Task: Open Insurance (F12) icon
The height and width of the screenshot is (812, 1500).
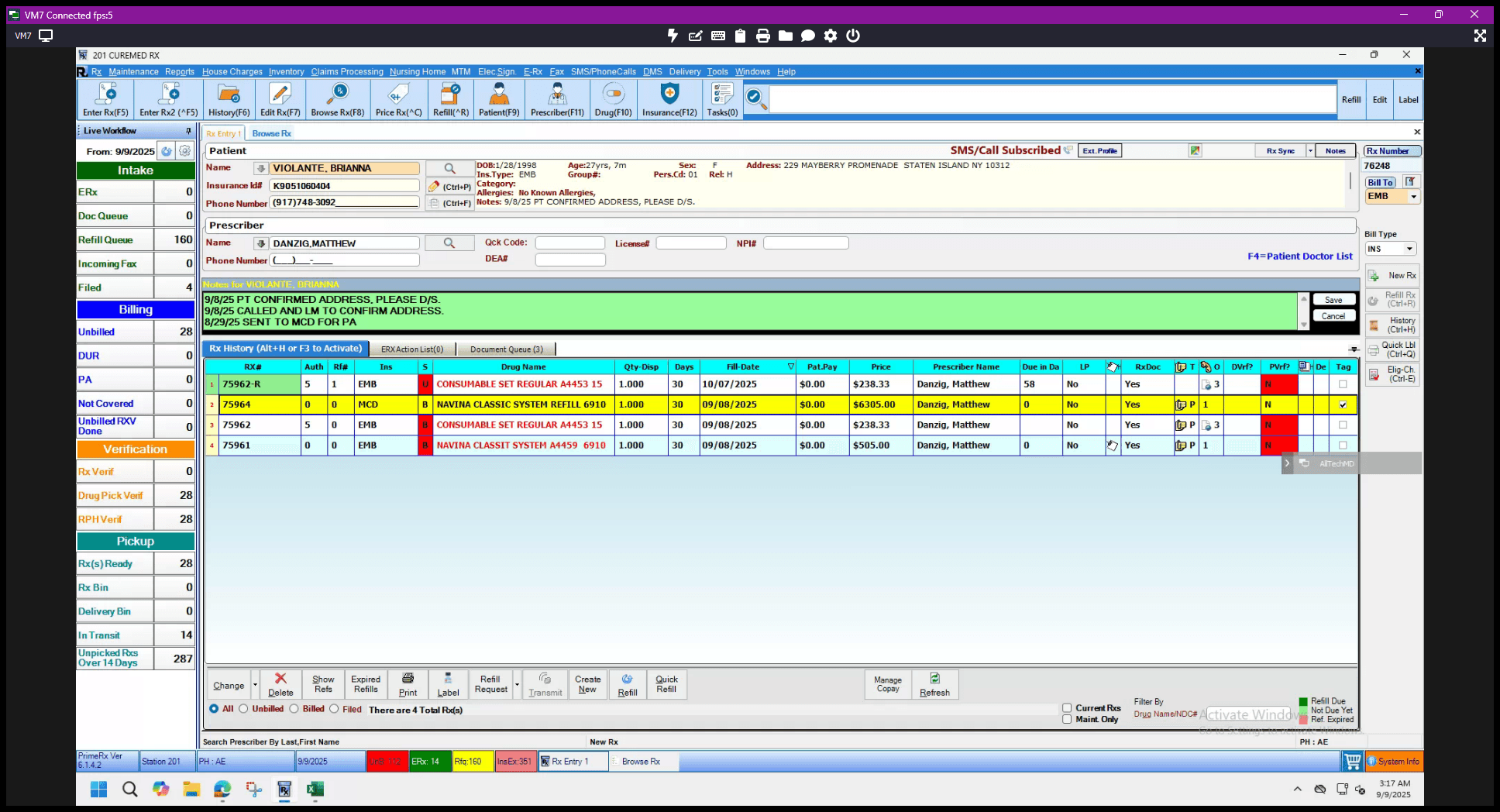Action: (669, 100)
